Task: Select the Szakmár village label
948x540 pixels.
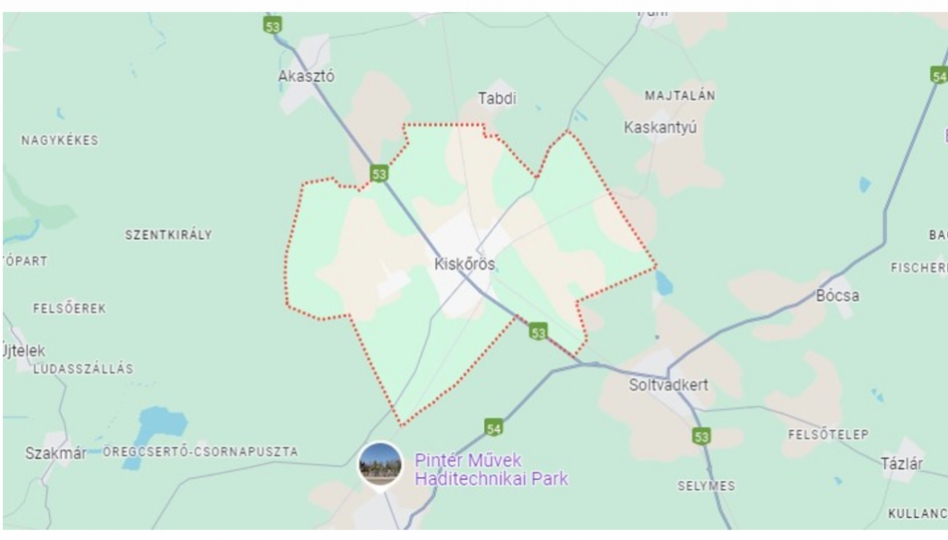Action: tap(56, 454)
